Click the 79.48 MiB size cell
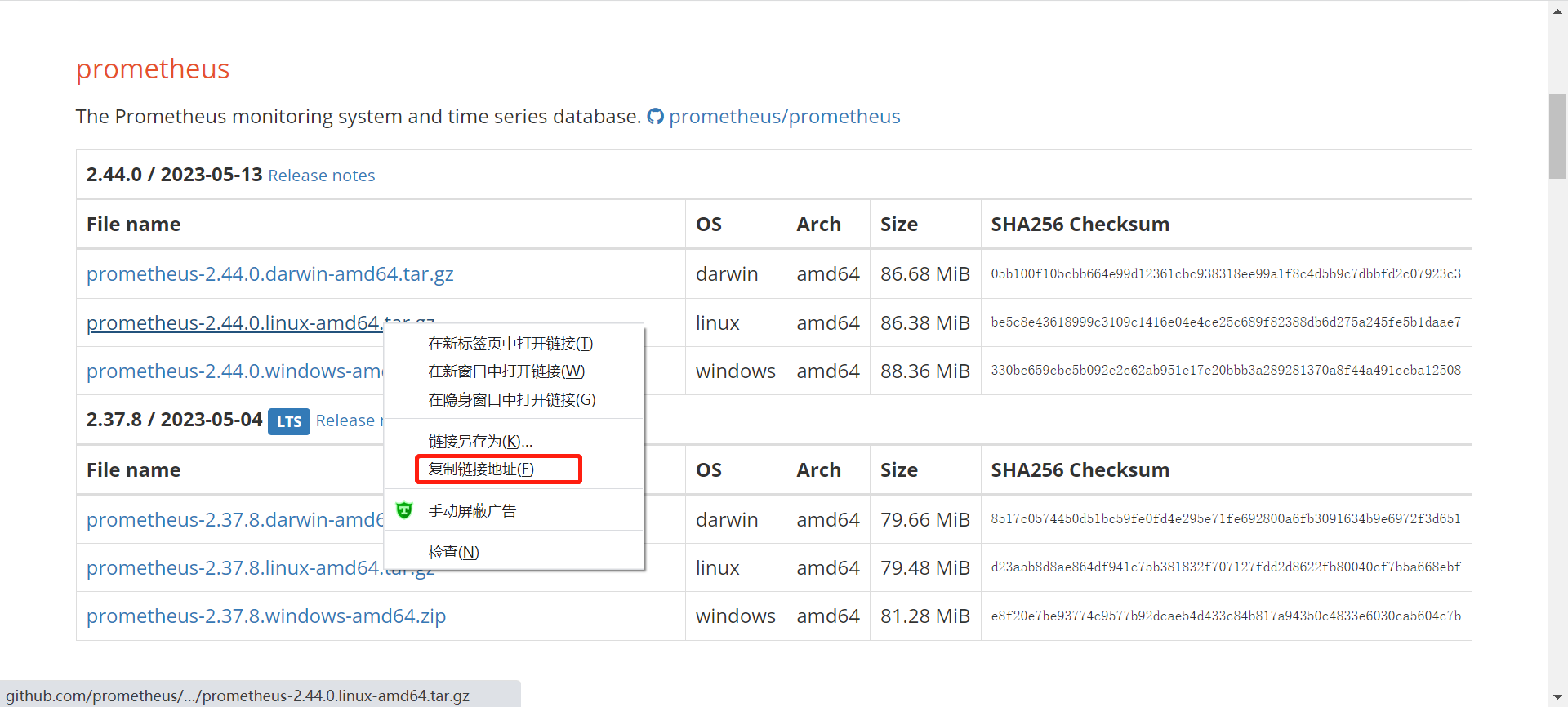The image size is (1568, 707). 925,568
